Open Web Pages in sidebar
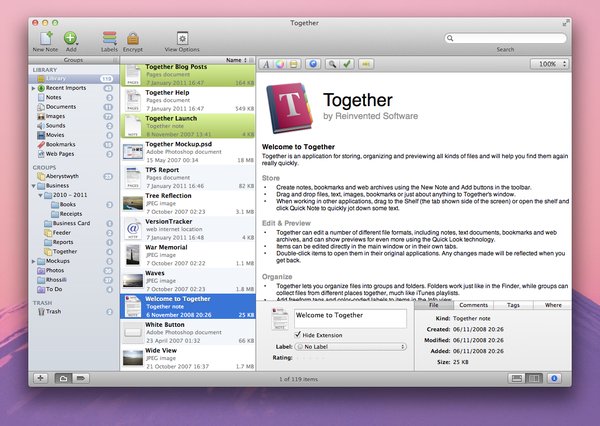Screen dimensions: 600x426 (x=74, y=154)
